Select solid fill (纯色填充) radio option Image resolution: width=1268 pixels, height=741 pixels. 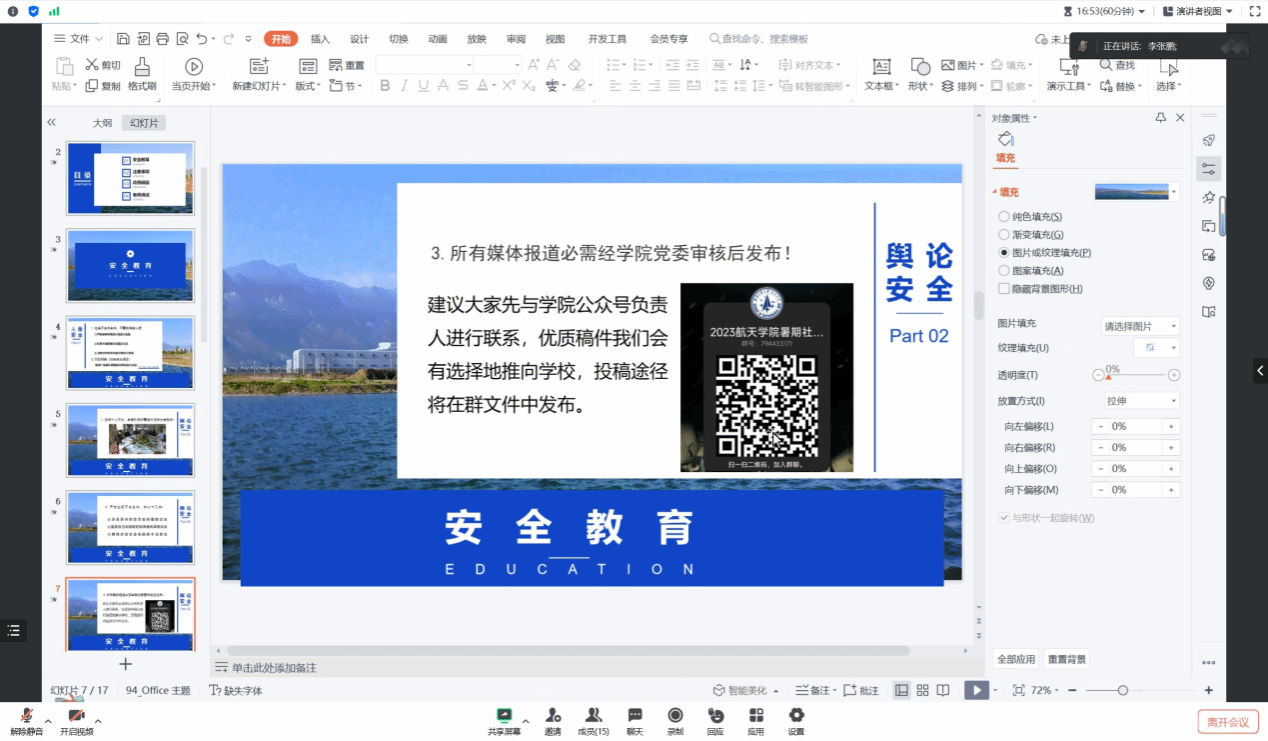[x=1004, y=217]
